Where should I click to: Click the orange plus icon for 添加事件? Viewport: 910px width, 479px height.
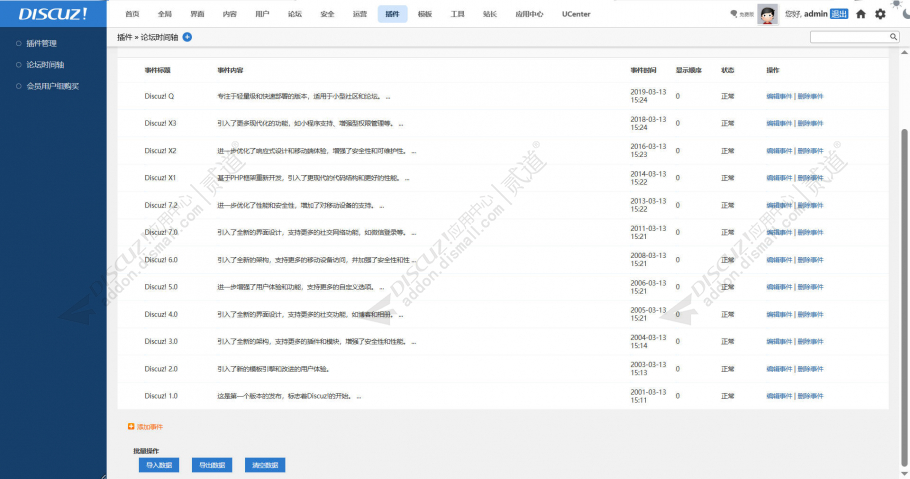point(131,427)
